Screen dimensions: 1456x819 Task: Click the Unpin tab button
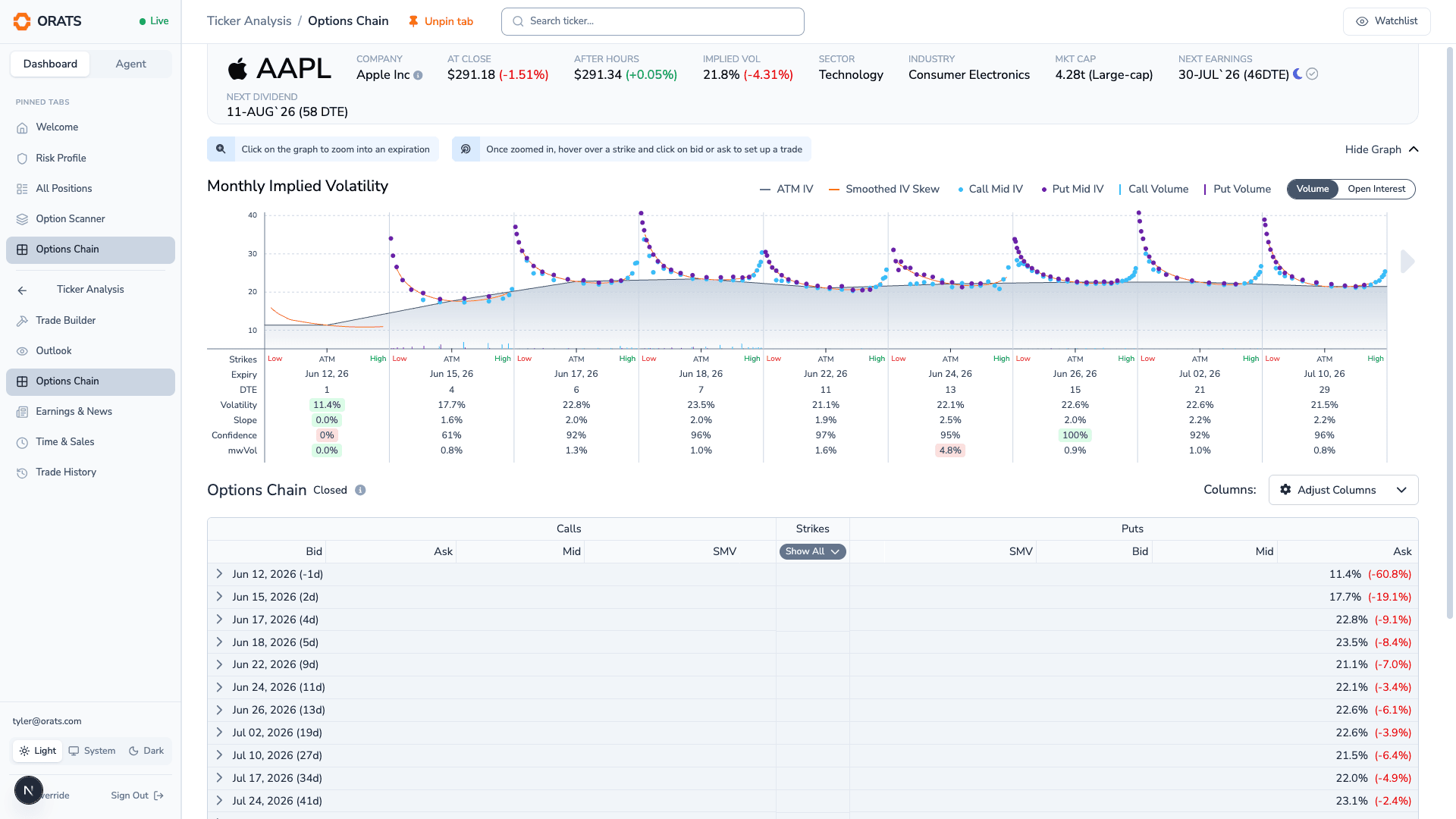pyautogui.click(x=441, y=21)
